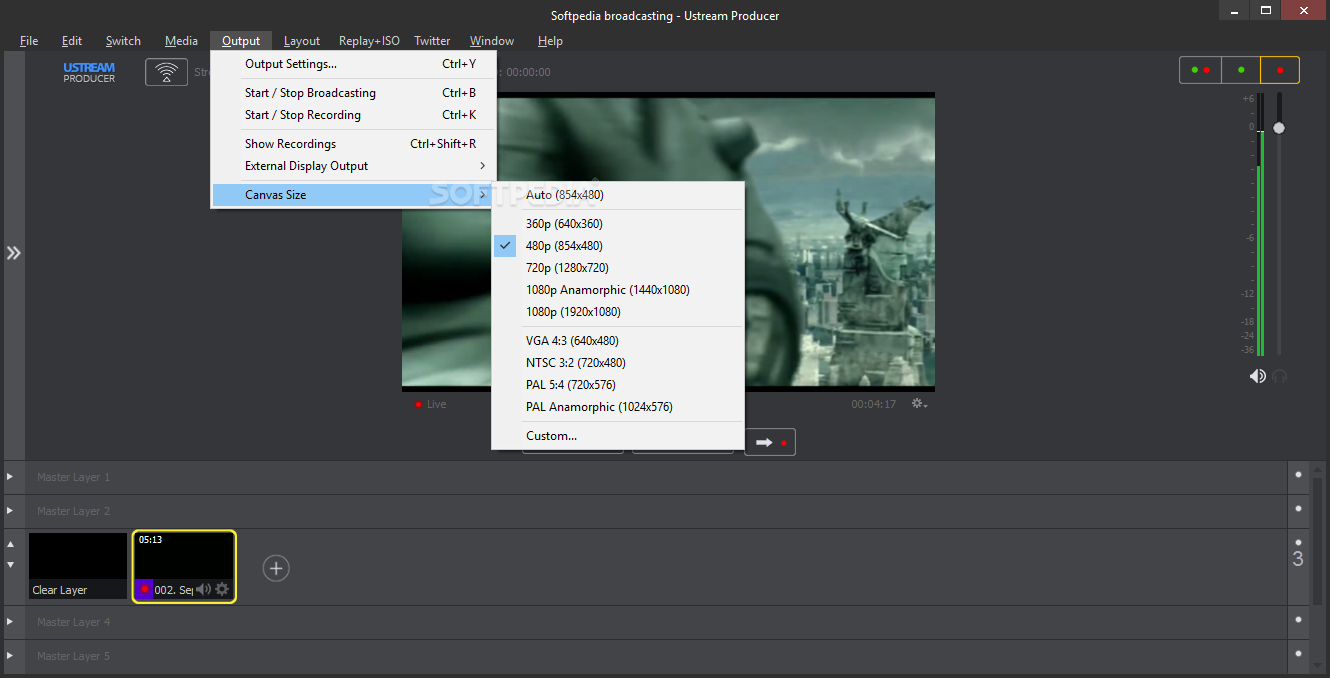Open live view gear settings dropdown
Viewport: 1330px width, 678px height.
[919, 404]
